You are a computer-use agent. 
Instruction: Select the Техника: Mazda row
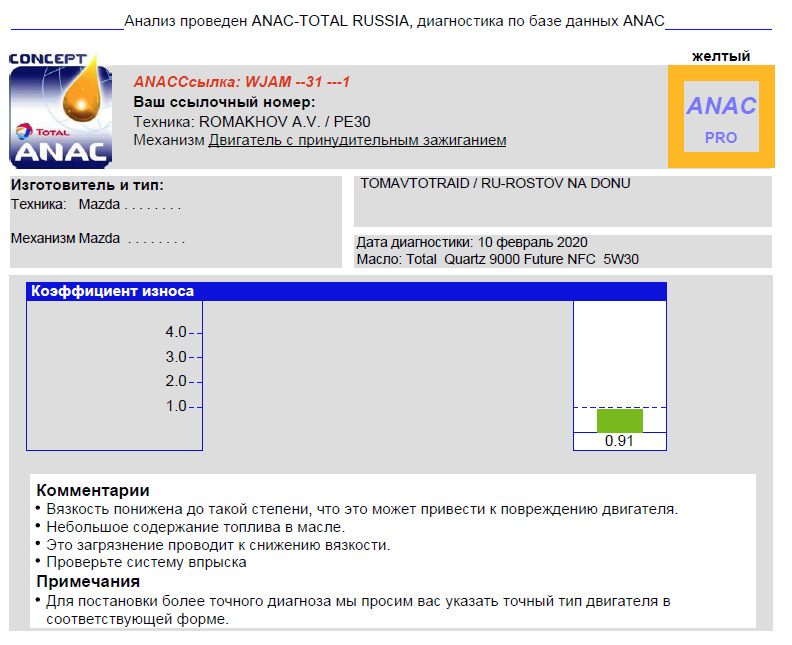tap(96, 205)
